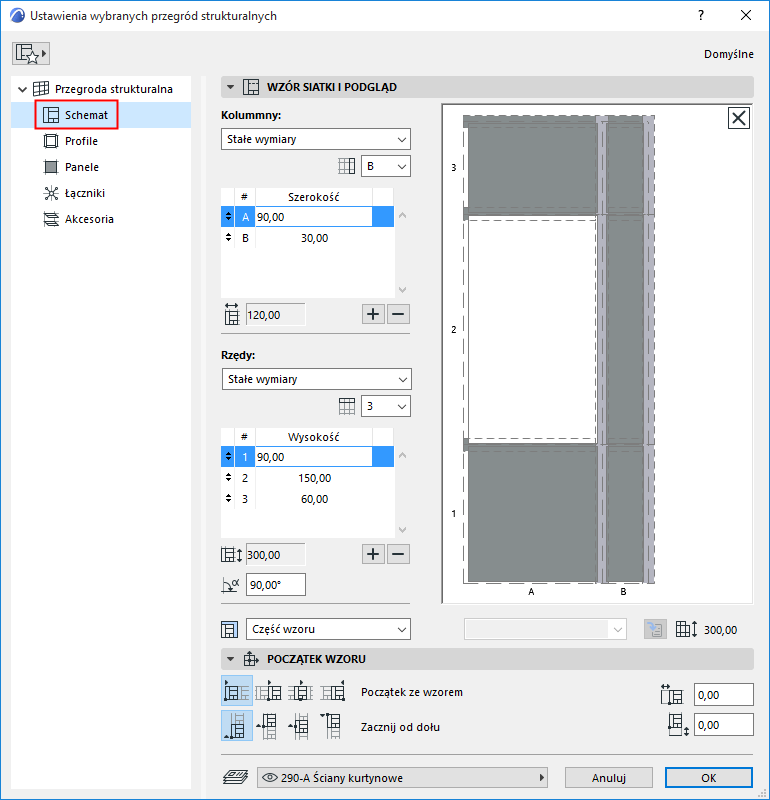The height and width of the screenshot is (800, 770).
Task: Click the total rows height field 300,00
Action: pos(276,555)
